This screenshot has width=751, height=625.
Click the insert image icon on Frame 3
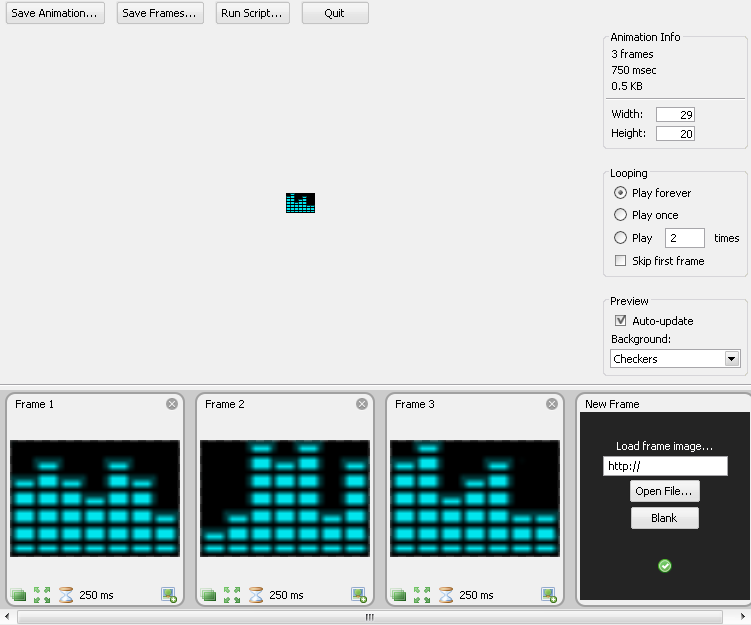[549, 595]
